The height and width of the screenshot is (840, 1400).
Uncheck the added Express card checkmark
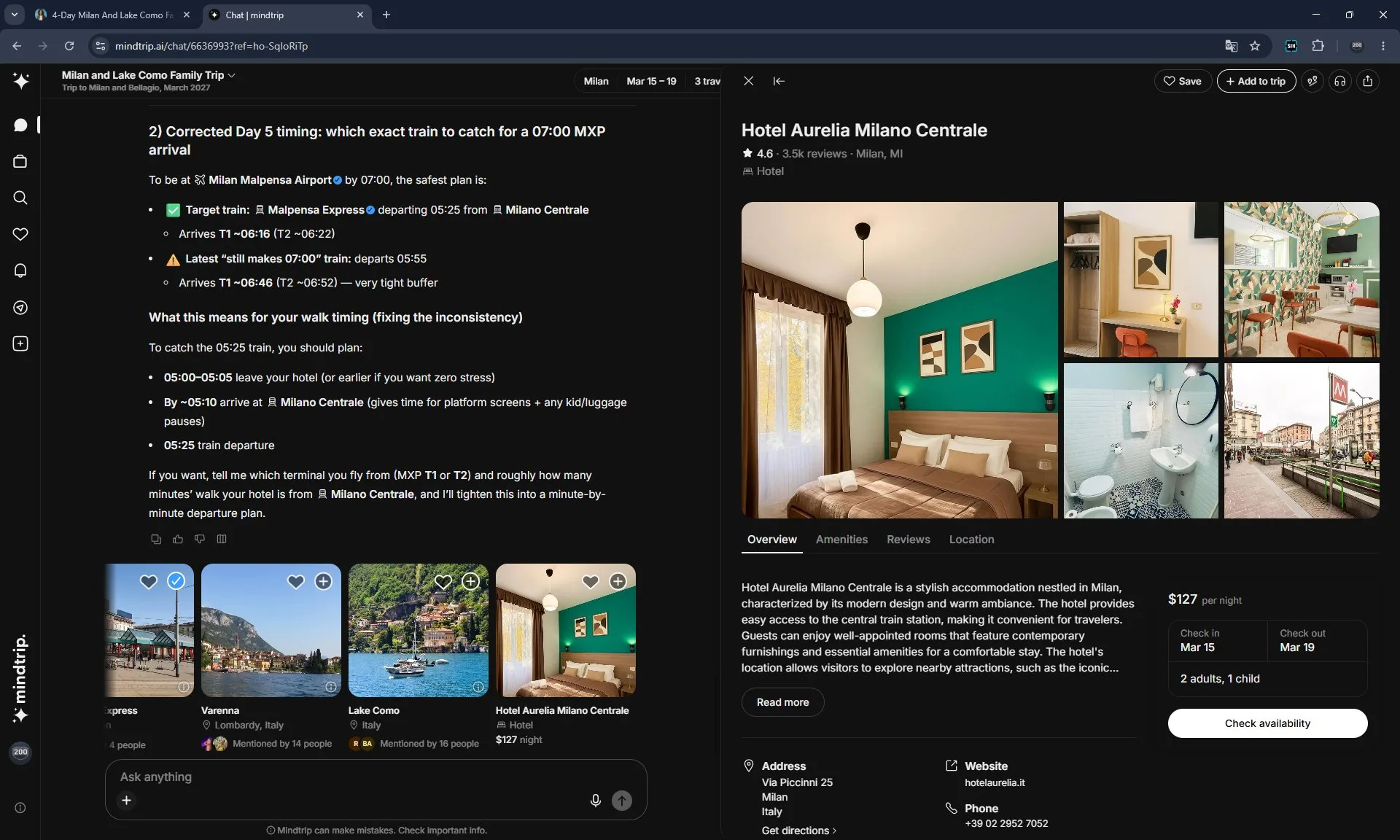(x=176, y=581)
